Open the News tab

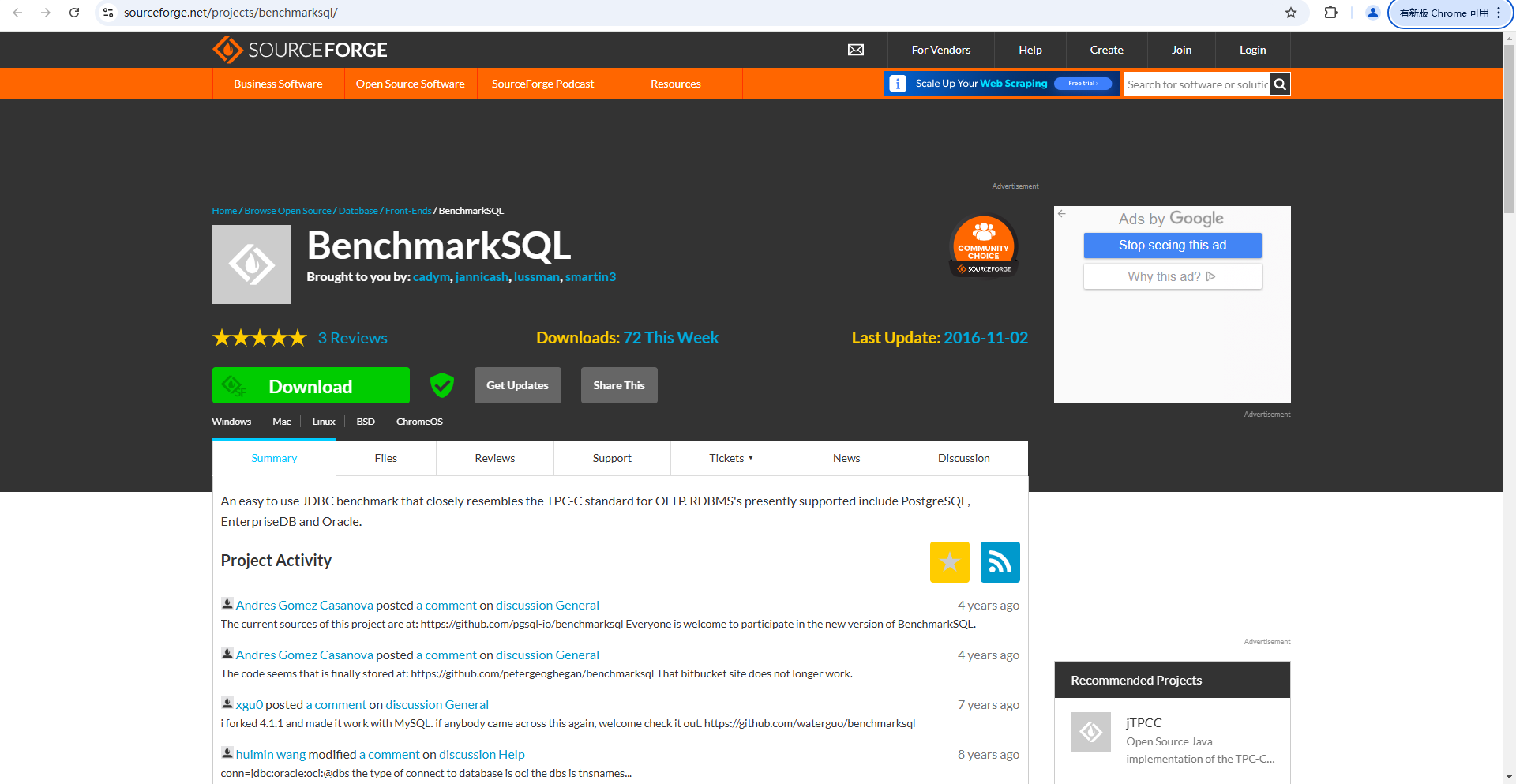coord(846,458)
